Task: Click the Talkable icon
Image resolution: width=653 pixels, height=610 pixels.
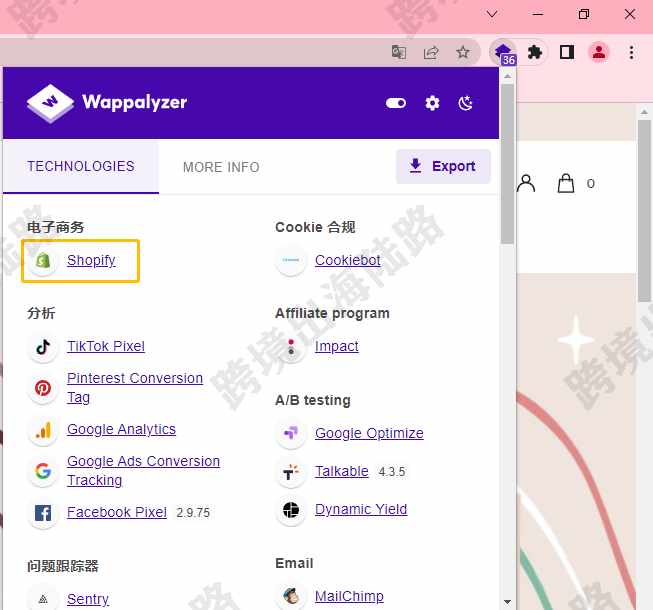Action: point(291,472)
